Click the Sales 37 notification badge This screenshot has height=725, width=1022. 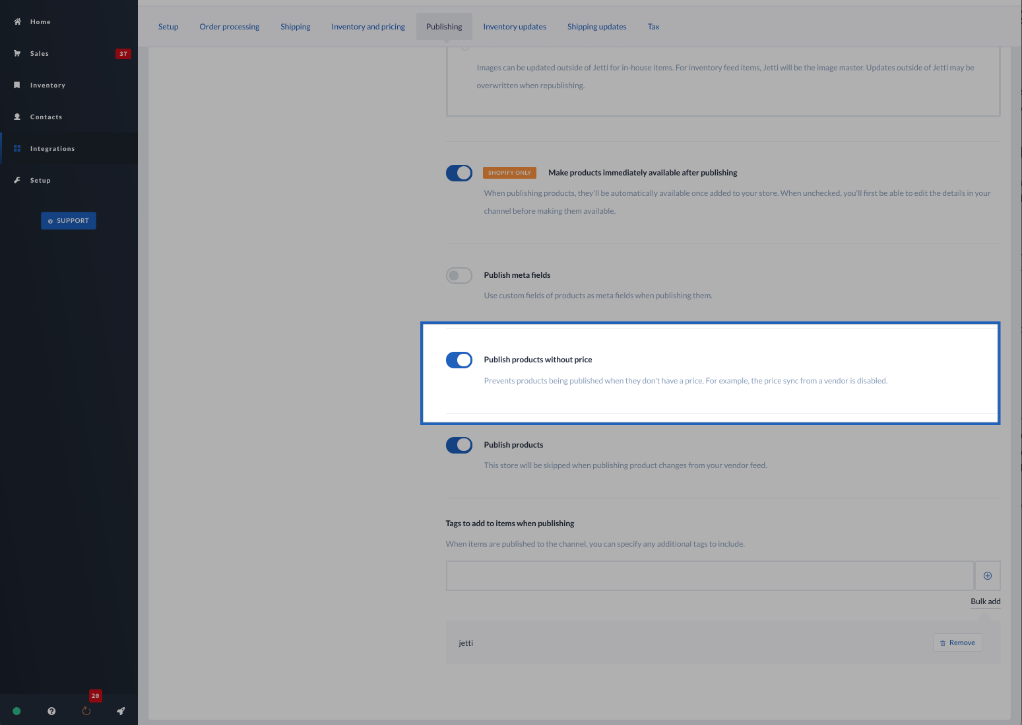click(x=123, y=53)
